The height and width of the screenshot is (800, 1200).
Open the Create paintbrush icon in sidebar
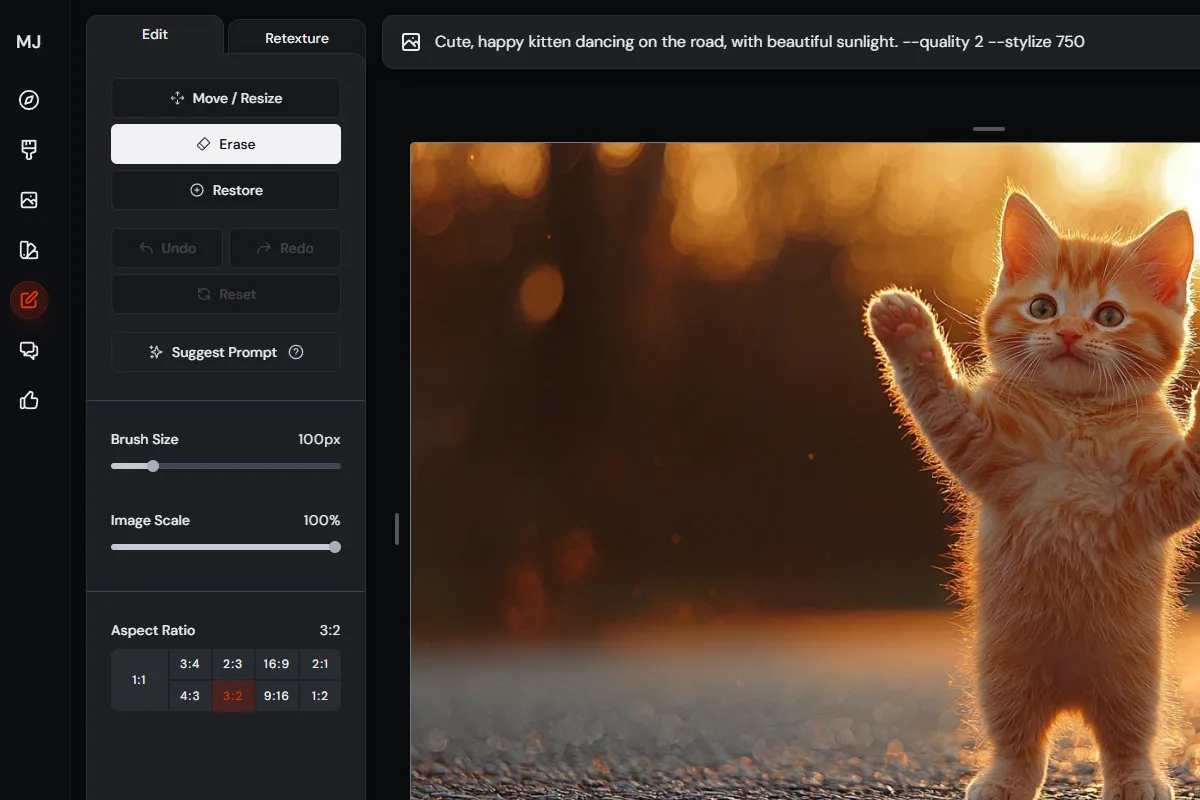pos(29,150)
